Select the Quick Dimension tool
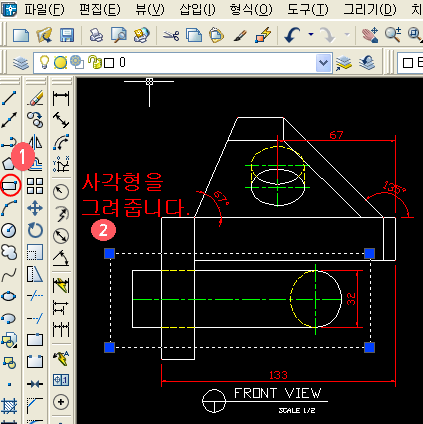The image size is (423, 424). click(x=61, y=286)
